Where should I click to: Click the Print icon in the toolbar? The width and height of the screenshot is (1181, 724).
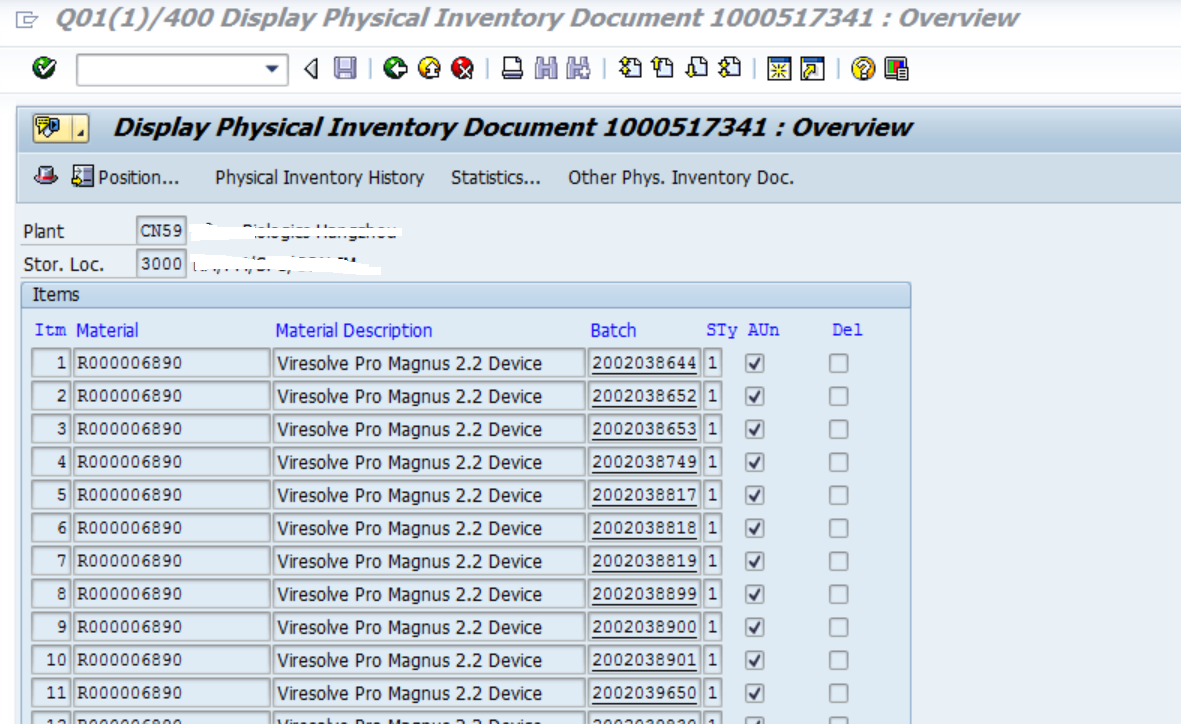512,69
